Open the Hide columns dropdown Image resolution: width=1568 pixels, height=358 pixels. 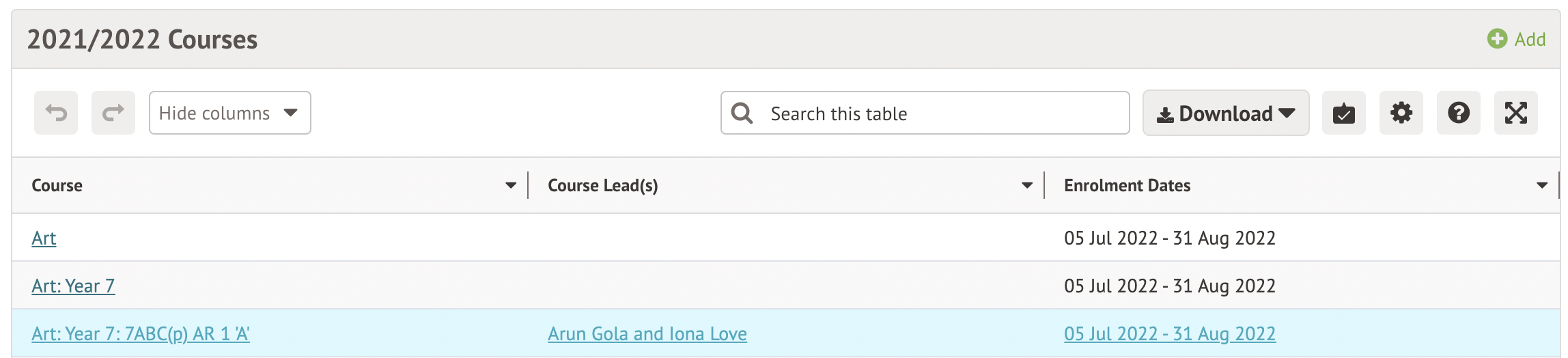(229, 113)
